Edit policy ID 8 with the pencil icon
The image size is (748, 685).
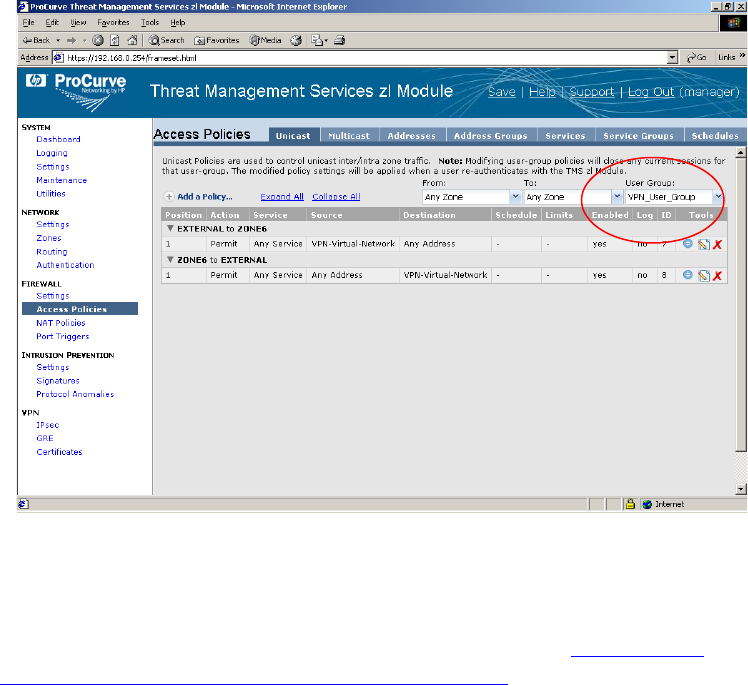pyautogui.click(x=704, y=276)
